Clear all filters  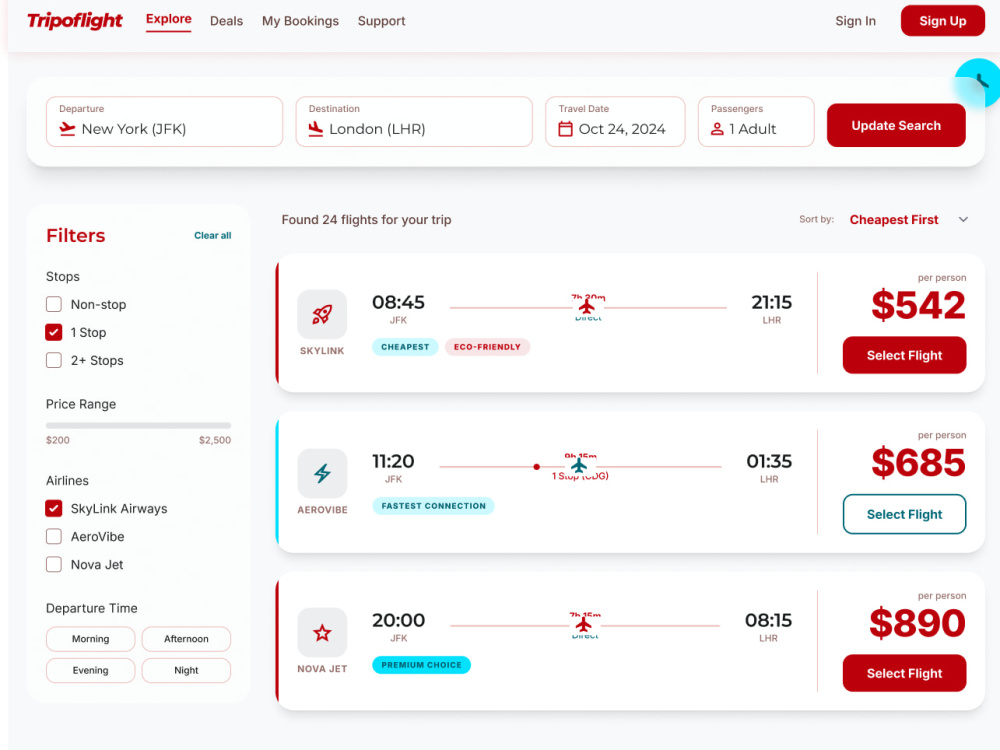click(x=212, y=235)
